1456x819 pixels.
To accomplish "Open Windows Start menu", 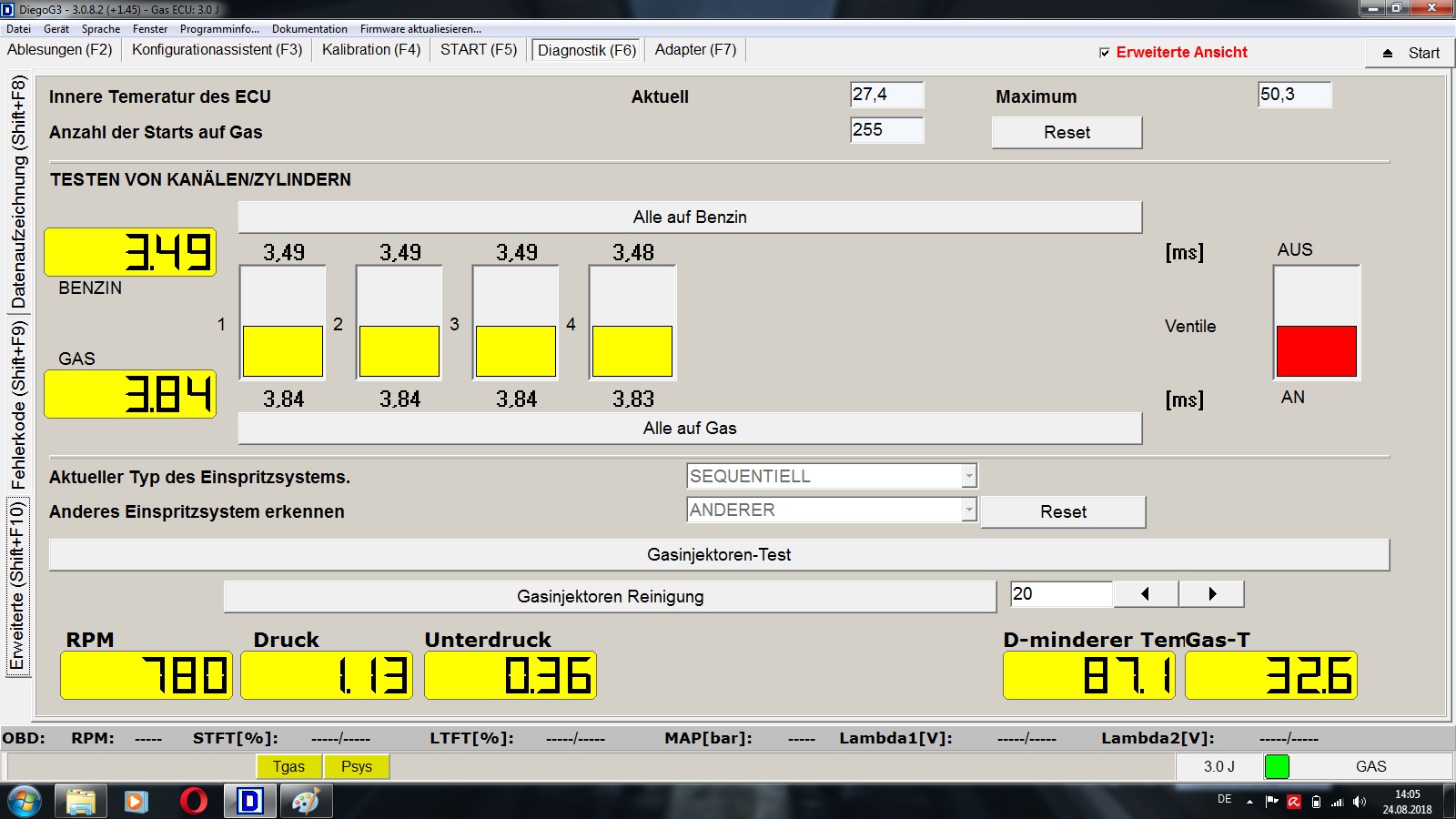I will (x=25, y=802).
